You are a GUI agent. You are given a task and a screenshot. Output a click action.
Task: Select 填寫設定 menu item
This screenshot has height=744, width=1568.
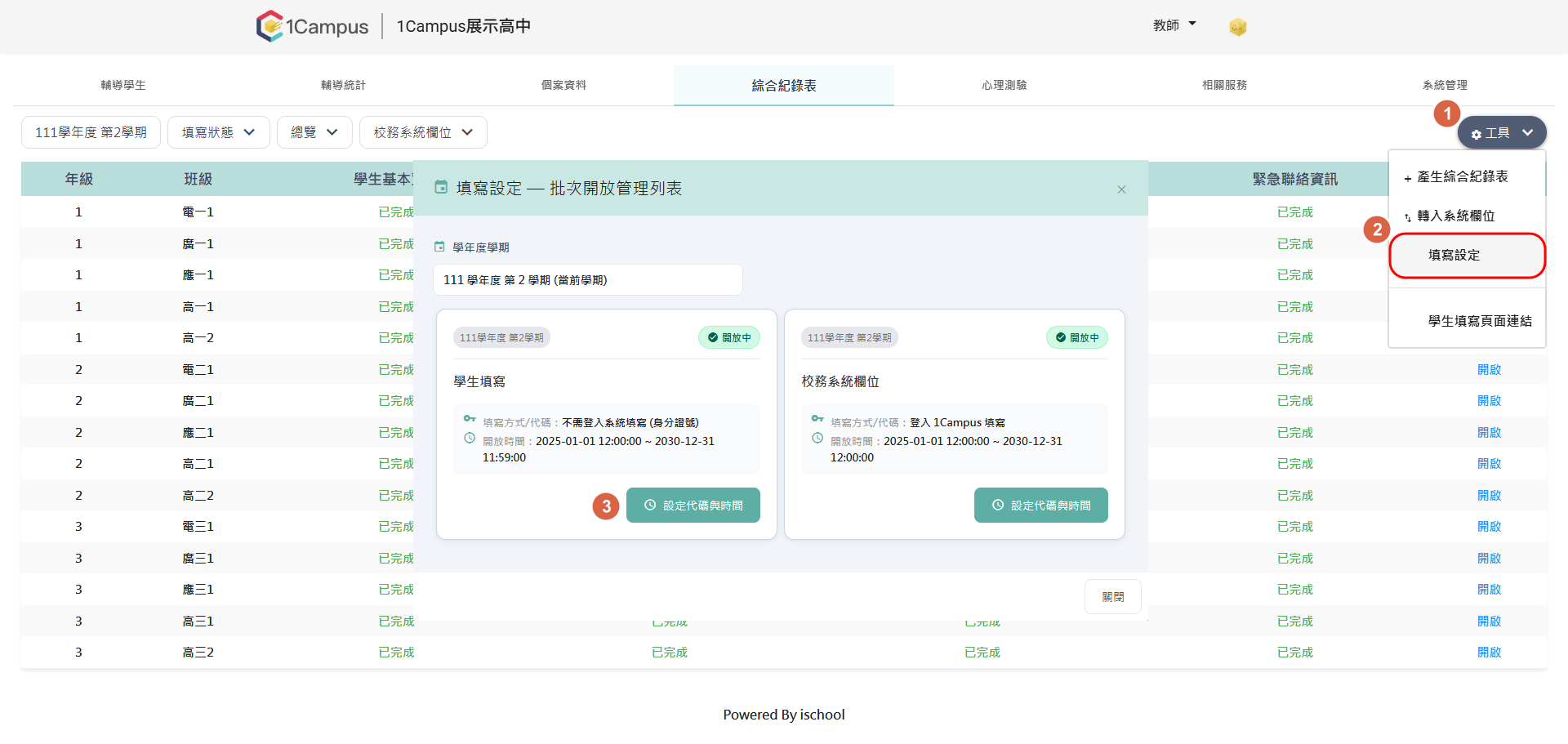point(1467,256)
